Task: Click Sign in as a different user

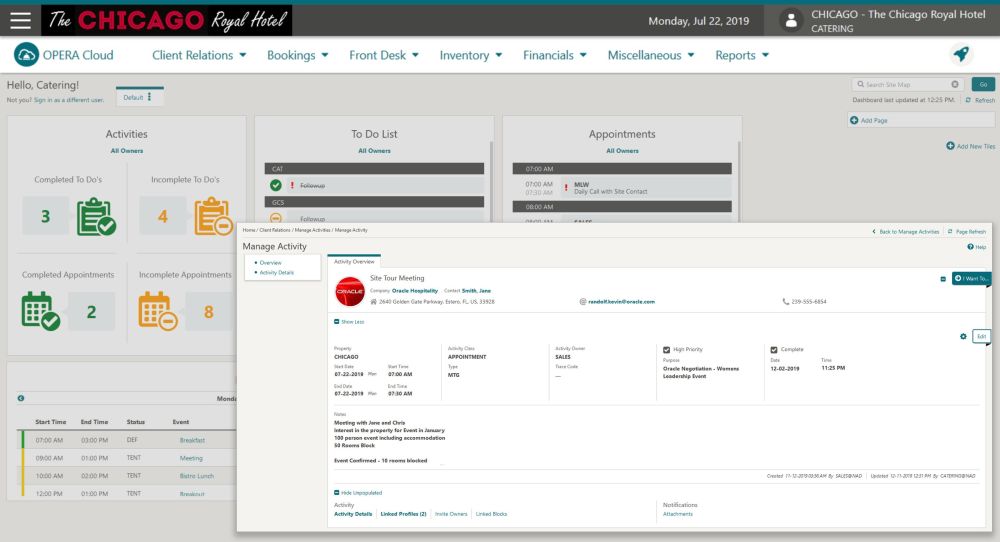Action: click(69, 100)
